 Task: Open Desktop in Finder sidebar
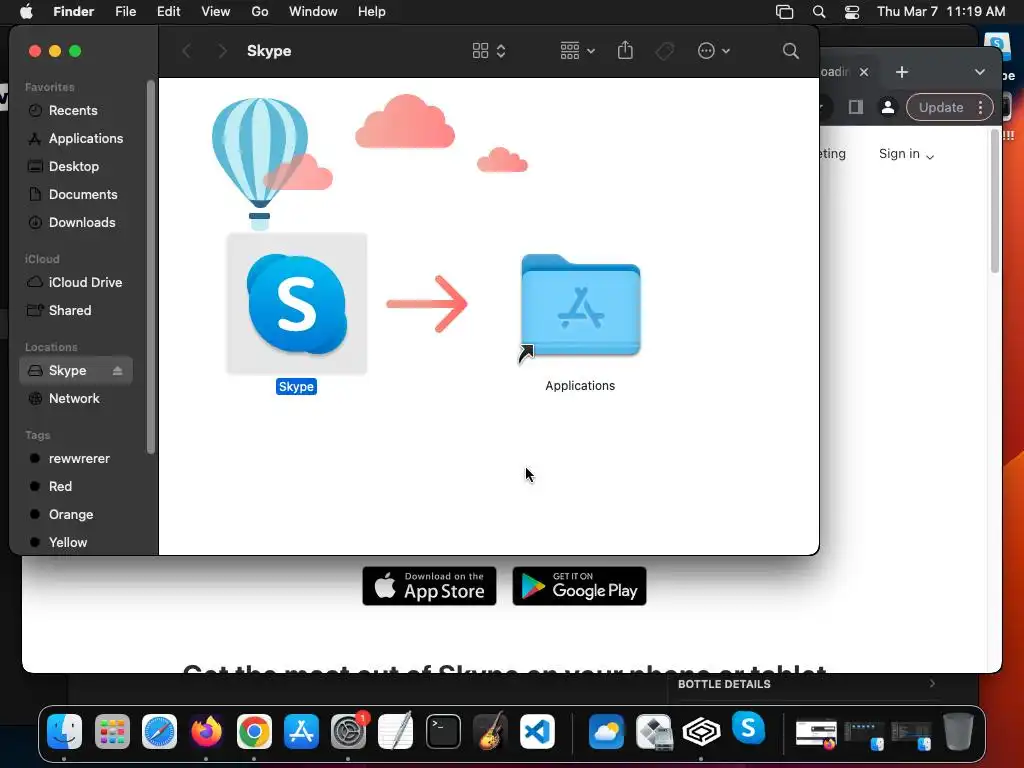point(76,167)
